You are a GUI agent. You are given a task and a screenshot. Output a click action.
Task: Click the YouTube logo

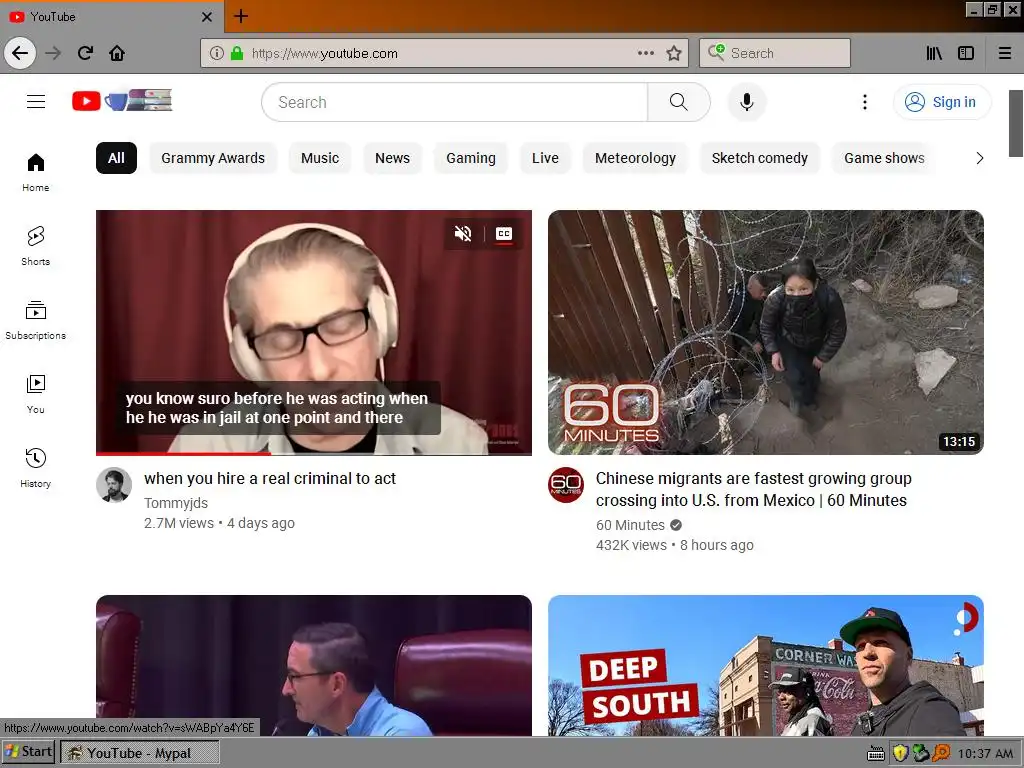click(x=122, y=101)
